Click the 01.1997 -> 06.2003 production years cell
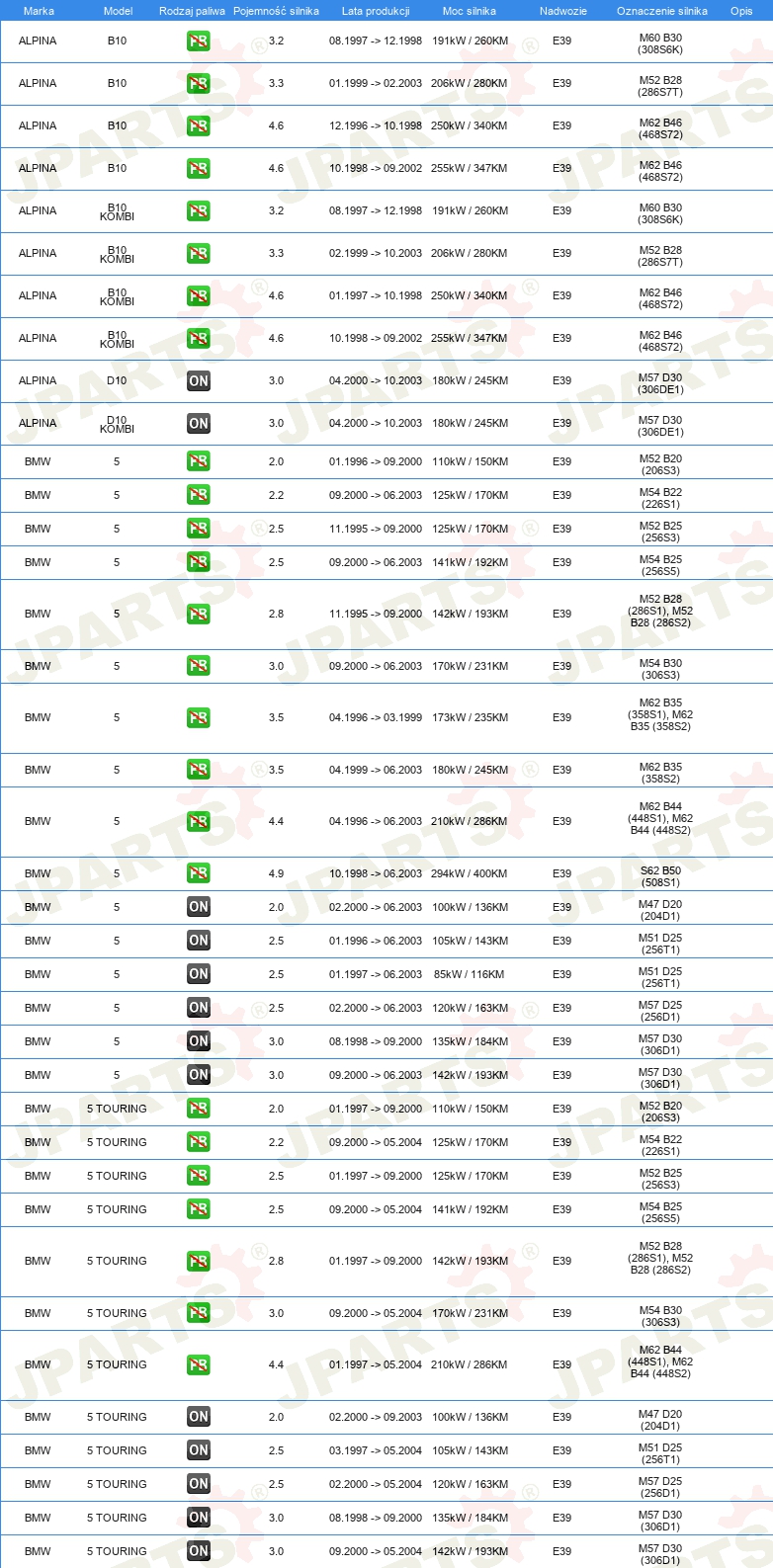The width and height of the screenshot is (773, 1568). tap(376, 974)
